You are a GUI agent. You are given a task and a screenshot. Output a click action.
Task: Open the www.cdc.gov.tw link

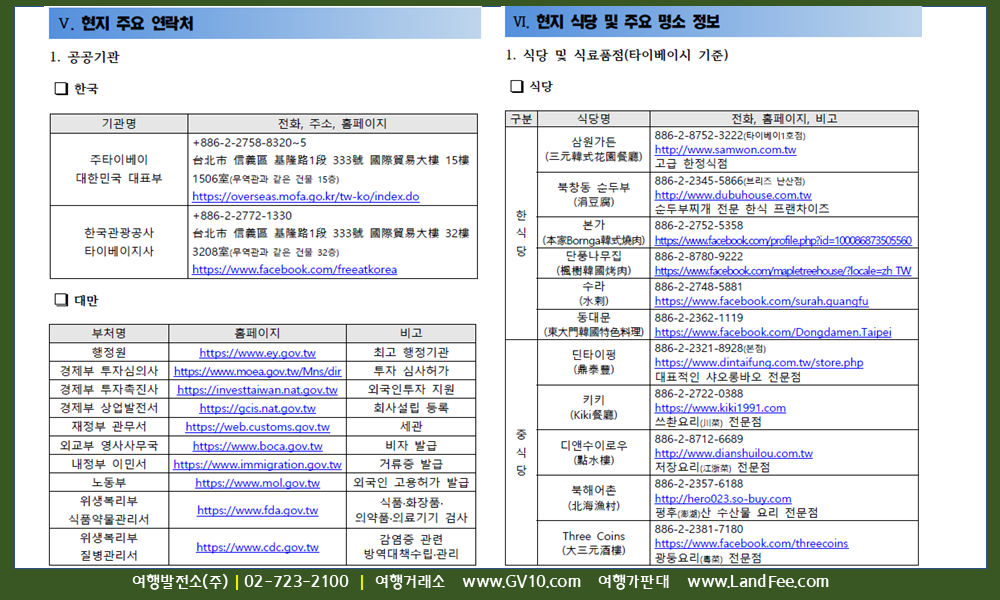click(x=257, y=547)
